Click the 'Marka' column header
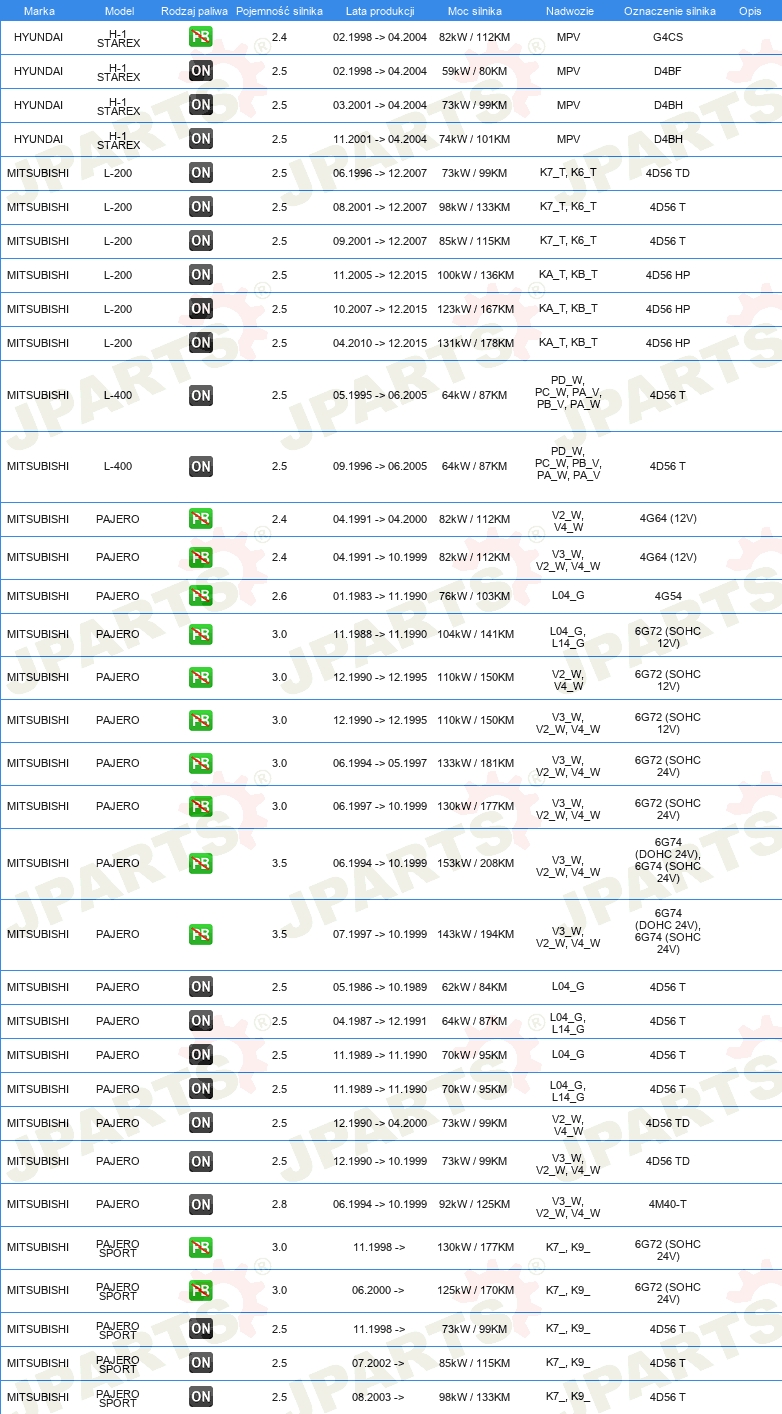Viewport: 782px width, 1414px height. click(39, 11)
